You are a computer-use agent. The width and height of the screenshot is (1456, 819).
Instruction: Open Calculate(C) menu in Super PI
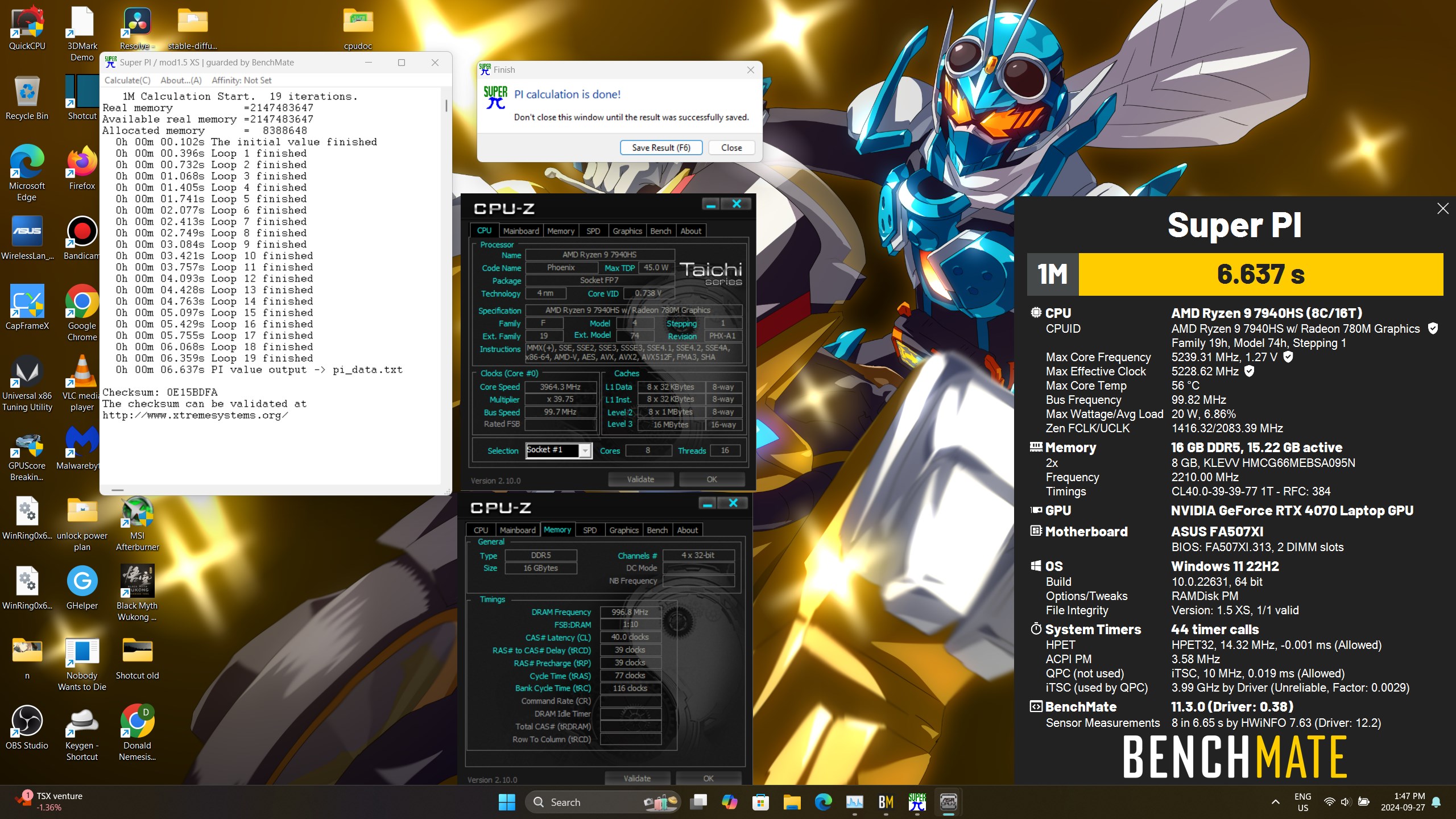click(x=127, y=80)
